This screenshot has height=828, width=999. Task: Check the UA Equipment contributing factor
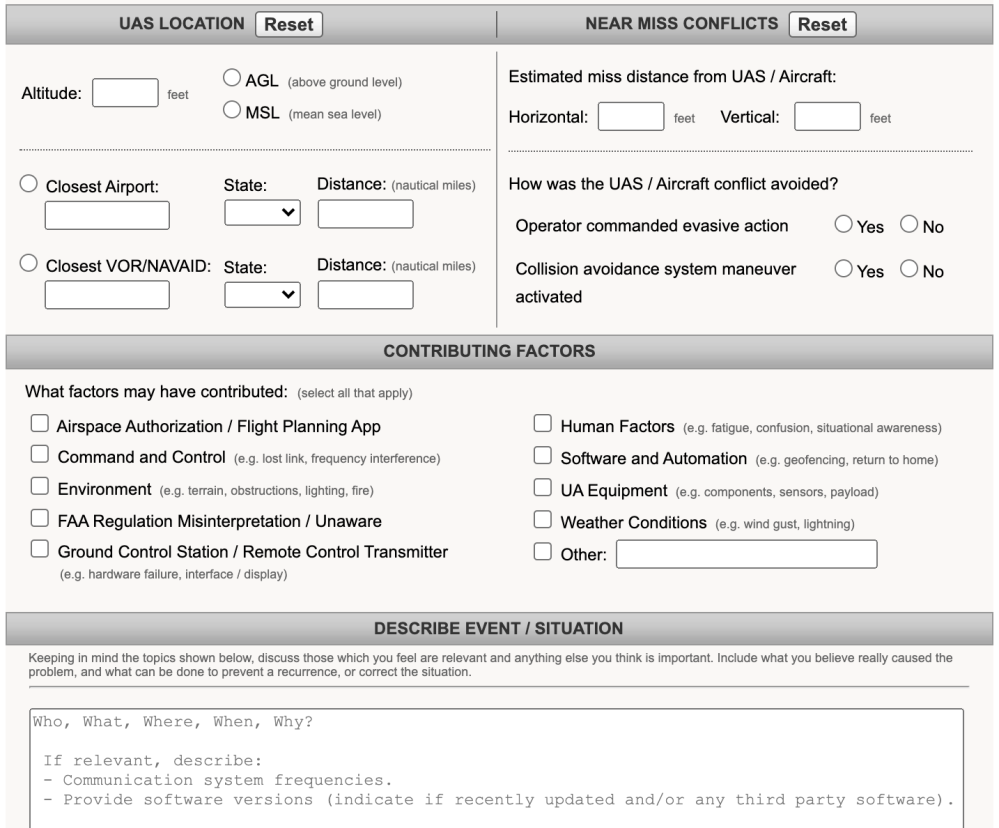[542, 489]
